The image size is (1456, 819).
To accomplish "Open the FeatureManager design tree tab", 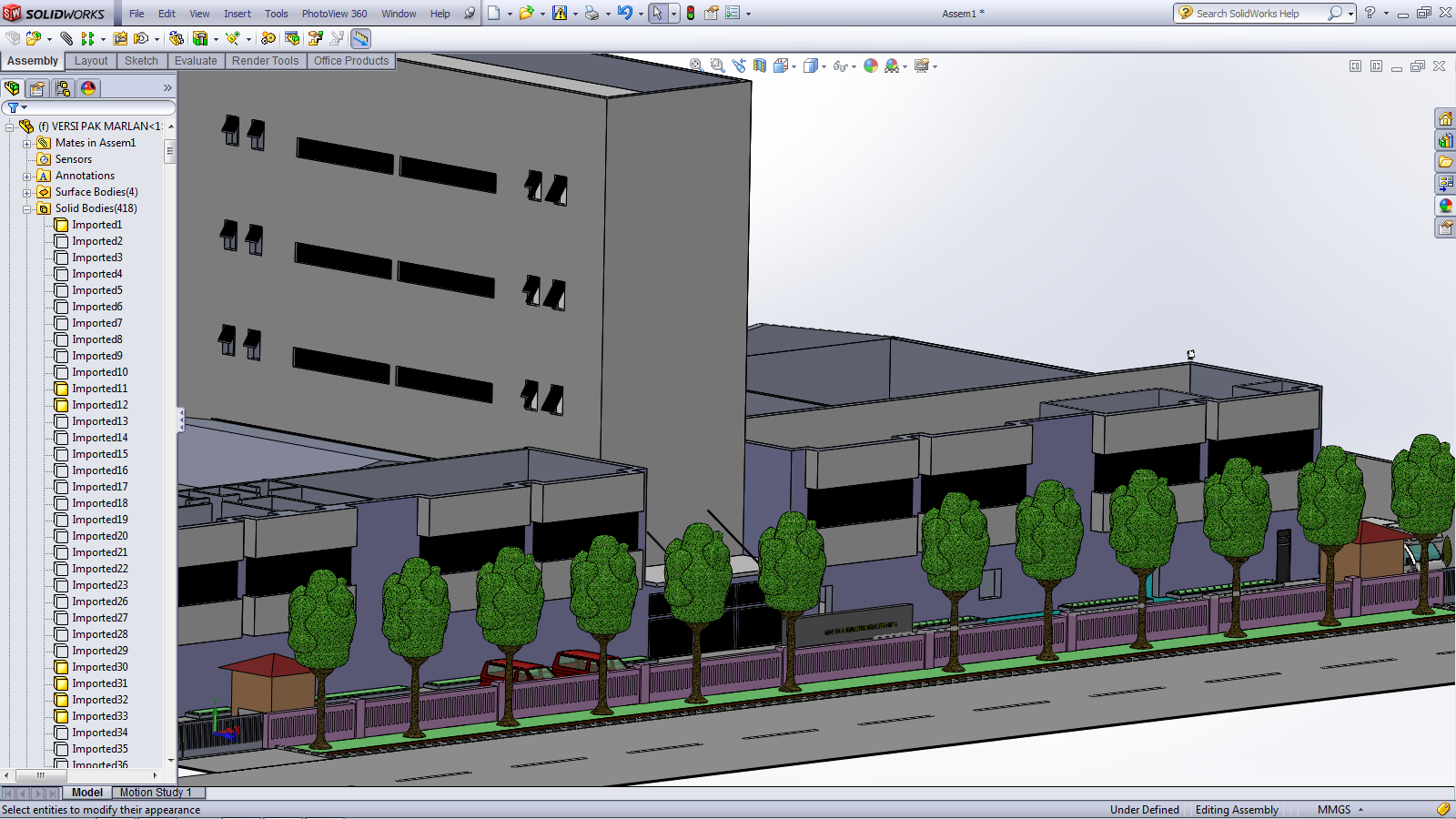I will (x=12, y=88).
